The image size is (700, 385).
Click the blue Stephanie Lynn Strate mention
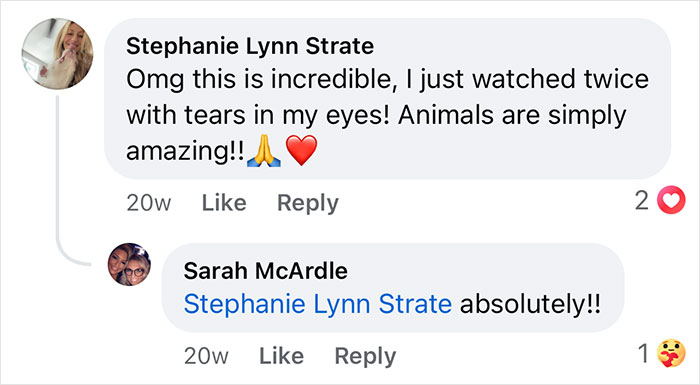pyautogui.click(x=318, y=304)
